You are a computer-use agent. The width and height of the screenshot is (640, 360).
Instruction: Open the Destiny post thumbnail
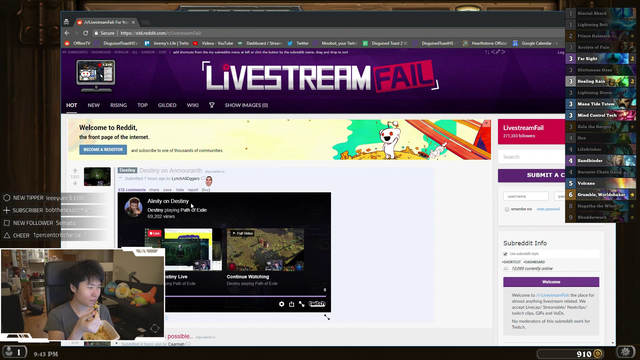[97, 176]
